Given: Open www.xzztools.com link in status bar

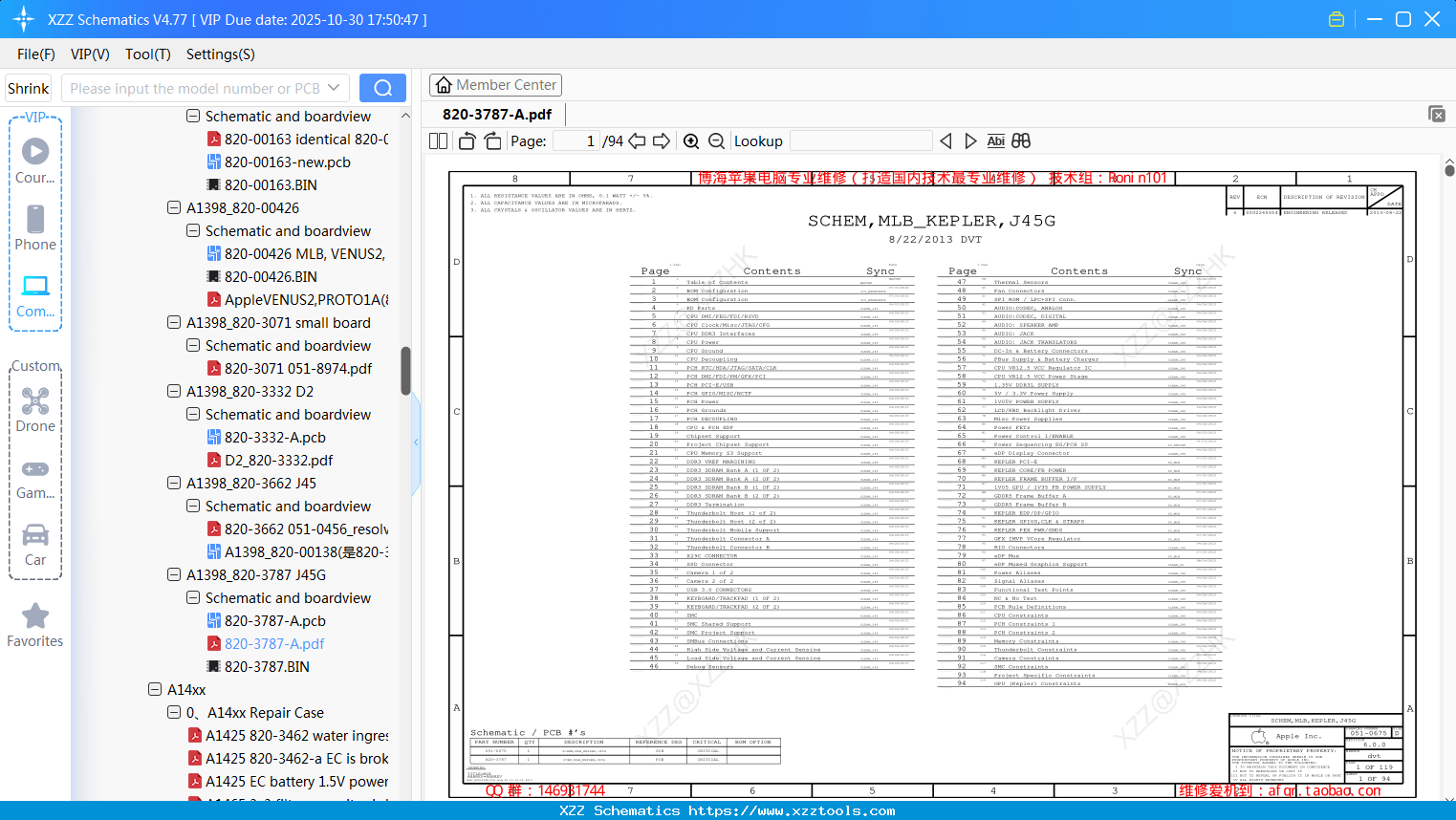Looking at the screenshot, I should pos(792,810).
